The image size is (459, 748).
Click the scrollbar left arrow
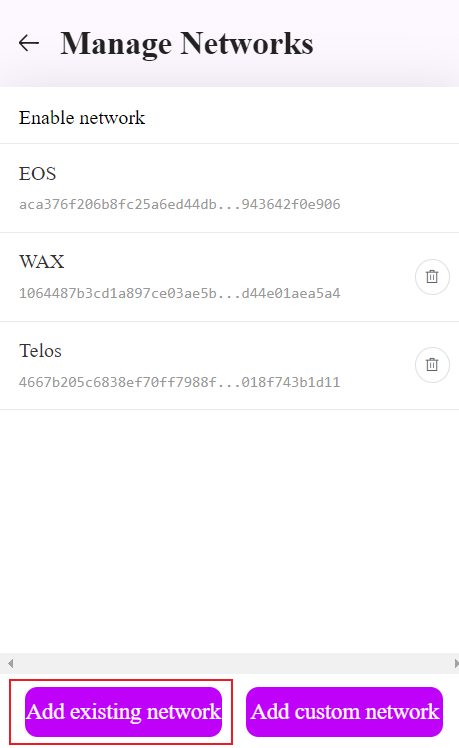pyautogui.click(x=10, y=663)
